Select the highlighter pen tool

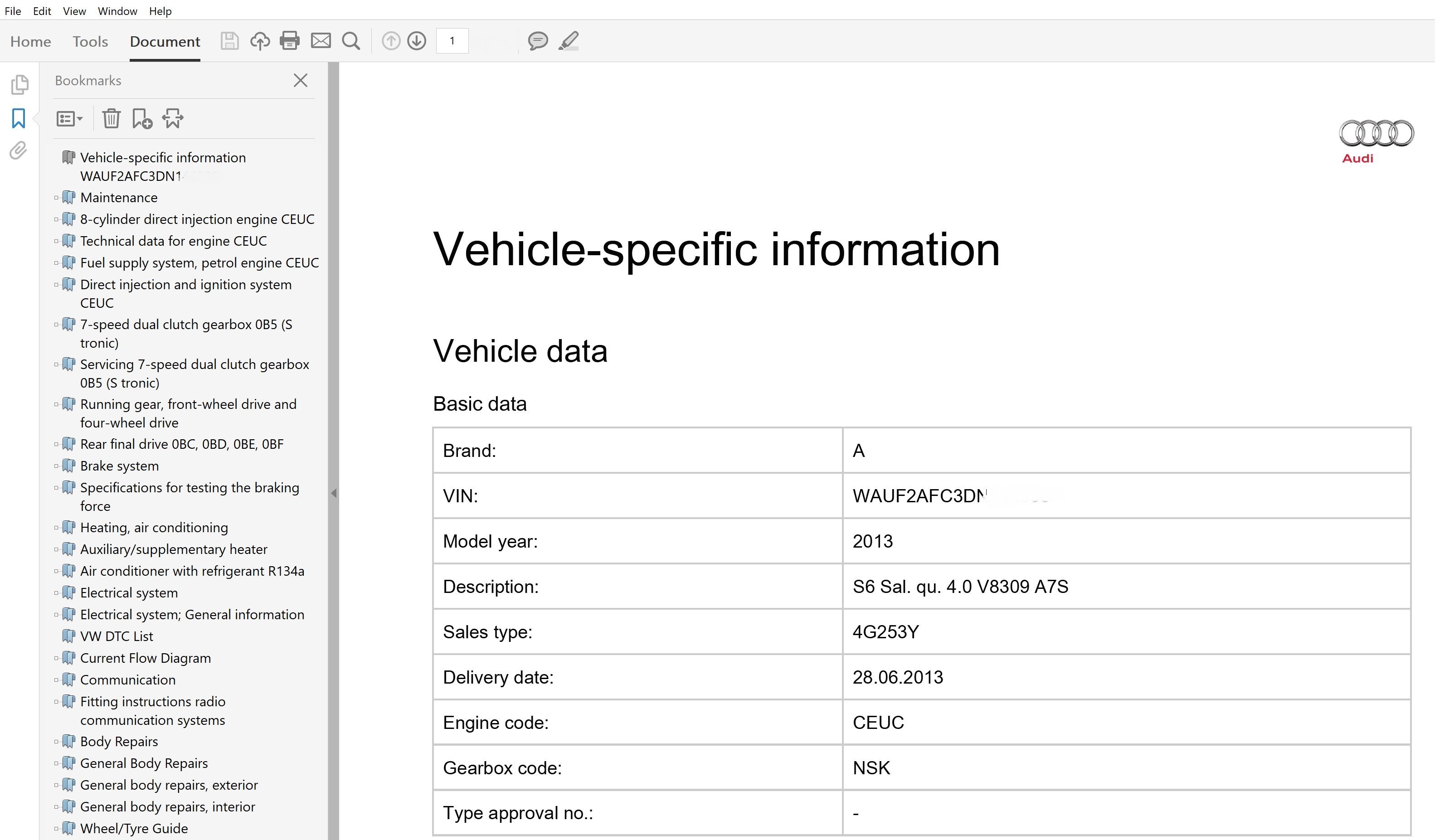568,41
